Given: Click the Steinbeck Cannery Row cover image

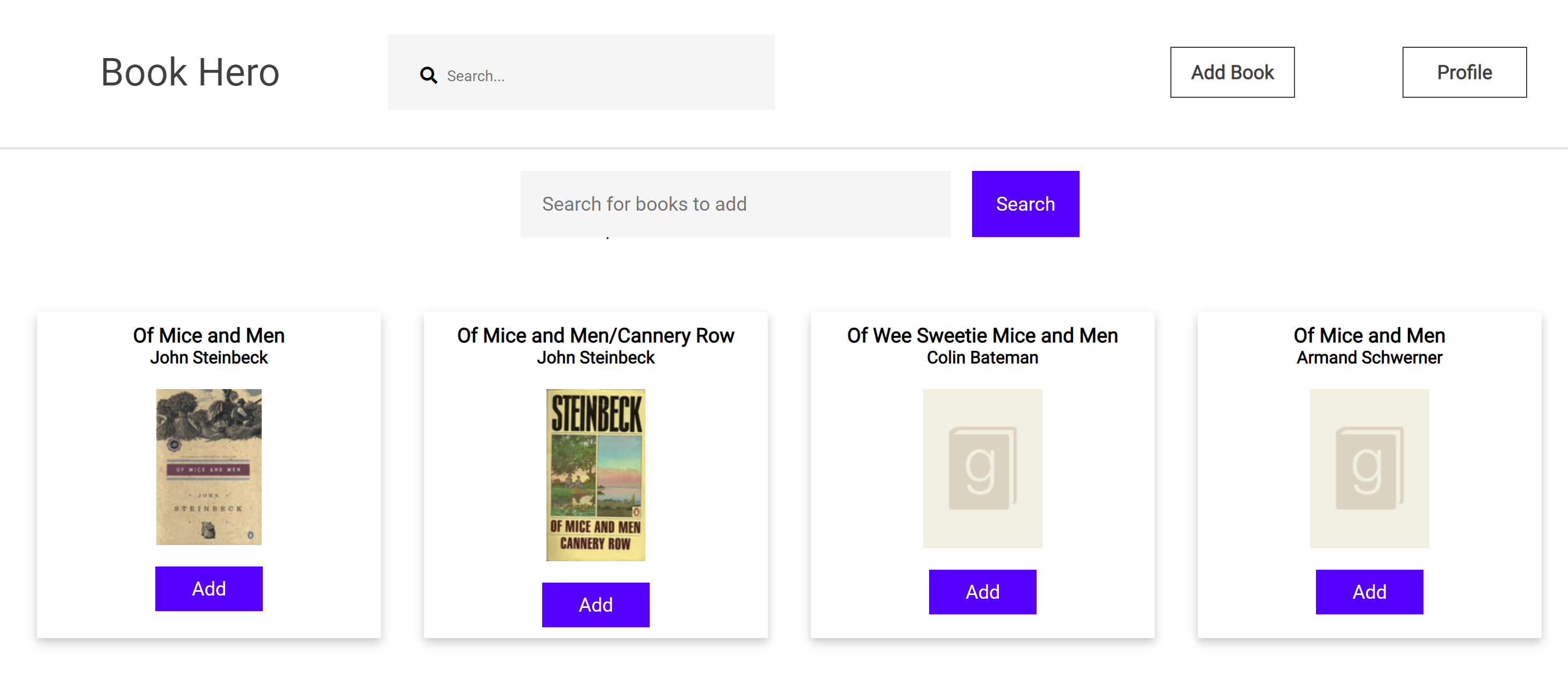Looking at the screenshot, I should coord(595,474).
